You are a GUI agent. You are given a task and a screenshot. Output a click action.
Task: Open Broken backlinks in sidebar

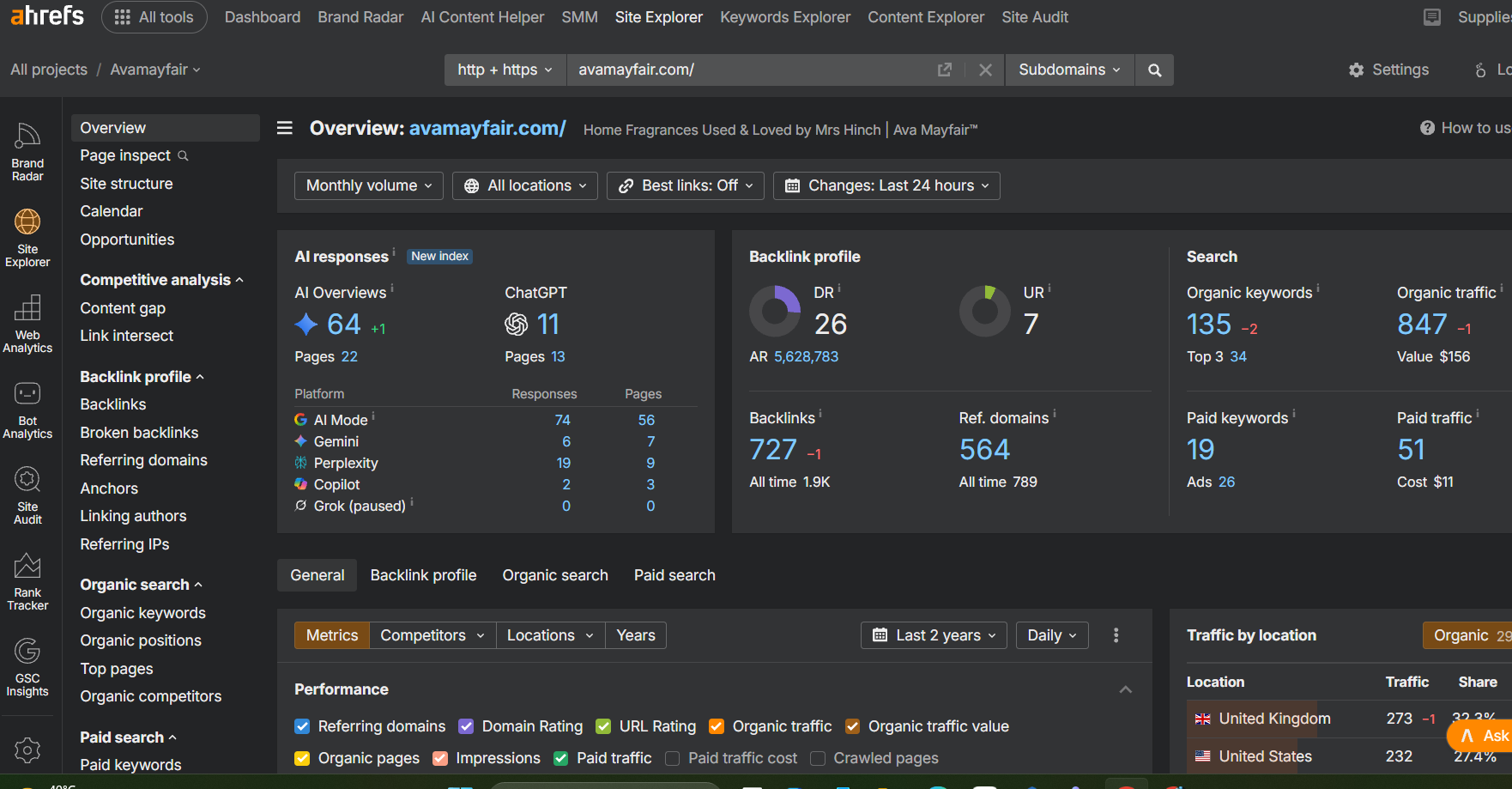139,433
